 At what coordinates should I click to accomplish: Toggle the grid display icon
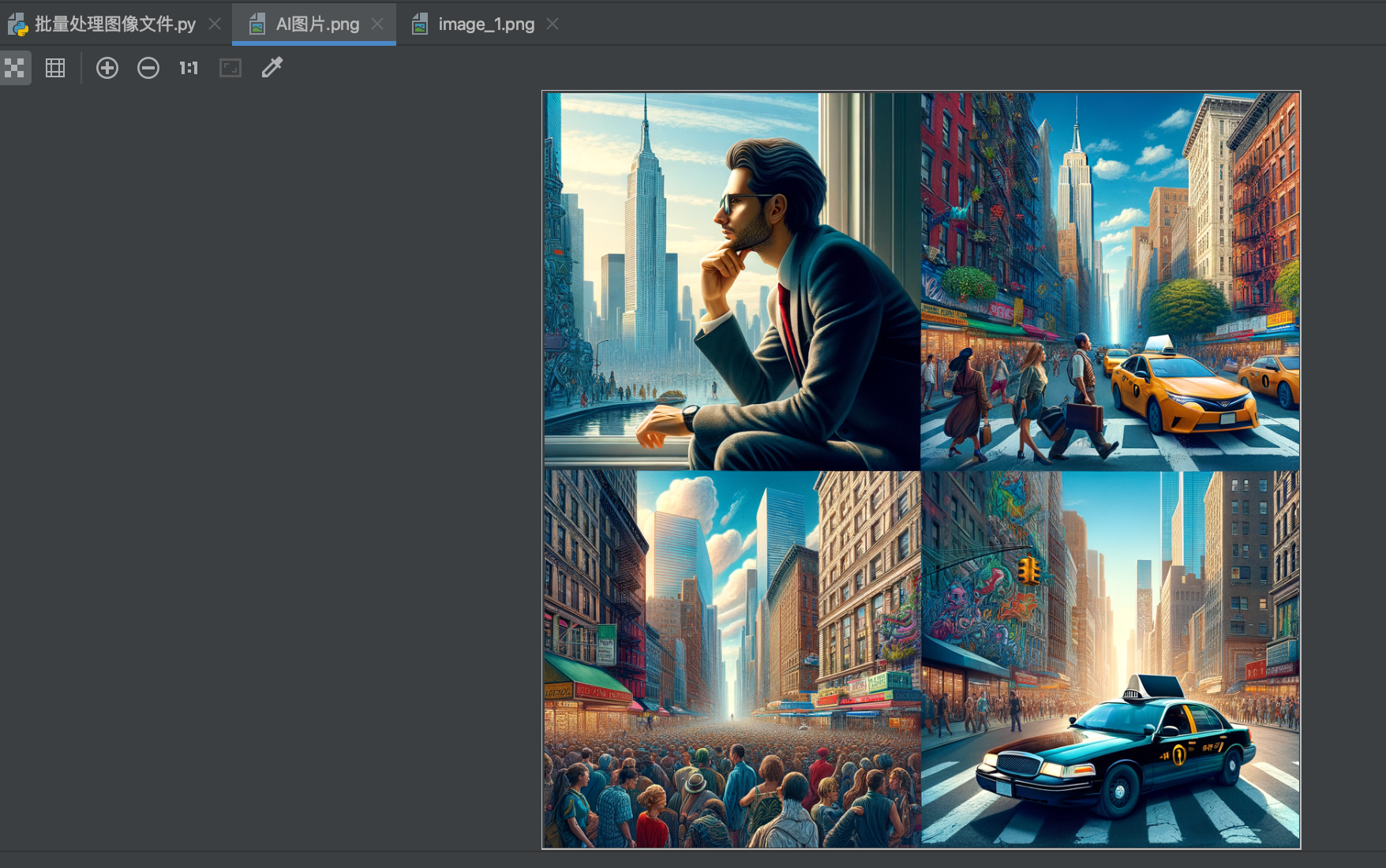click(x=55, y=68)
